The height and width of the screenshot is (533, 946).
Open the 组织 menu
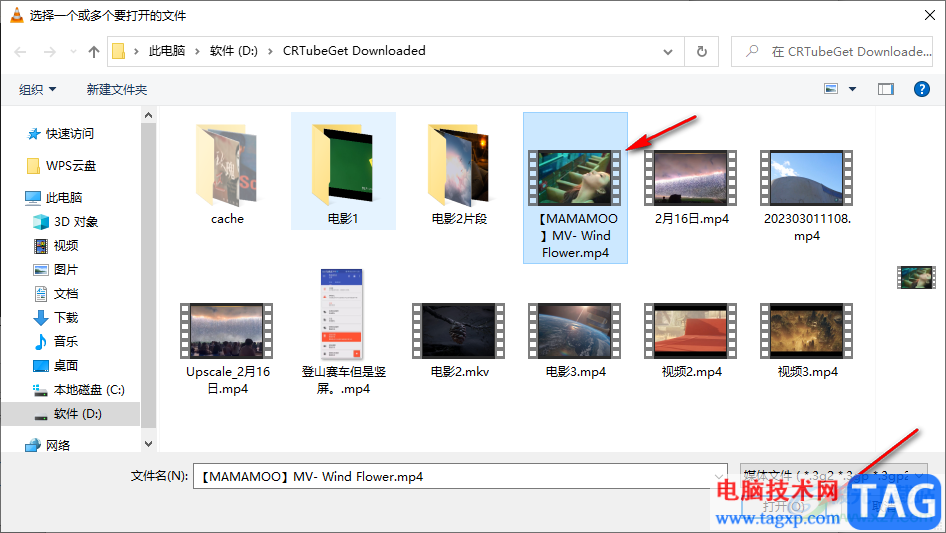click(x=37, y=89)
